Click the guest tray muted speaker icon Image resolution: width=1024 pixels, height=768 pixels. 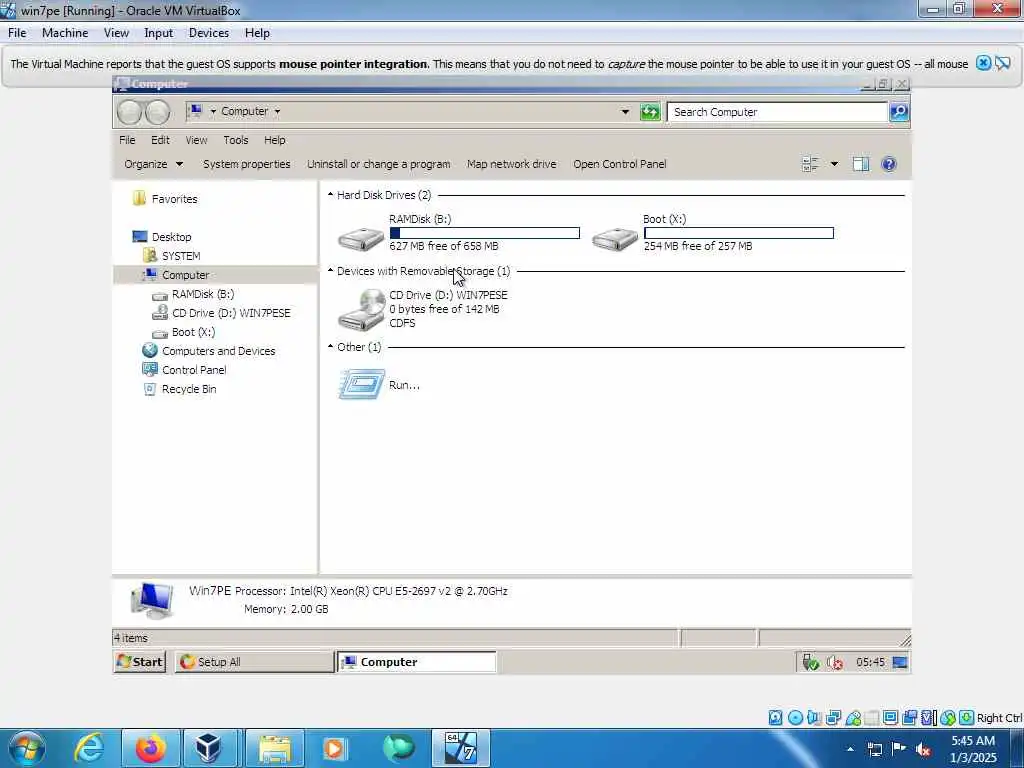click(x=835, y=662)
